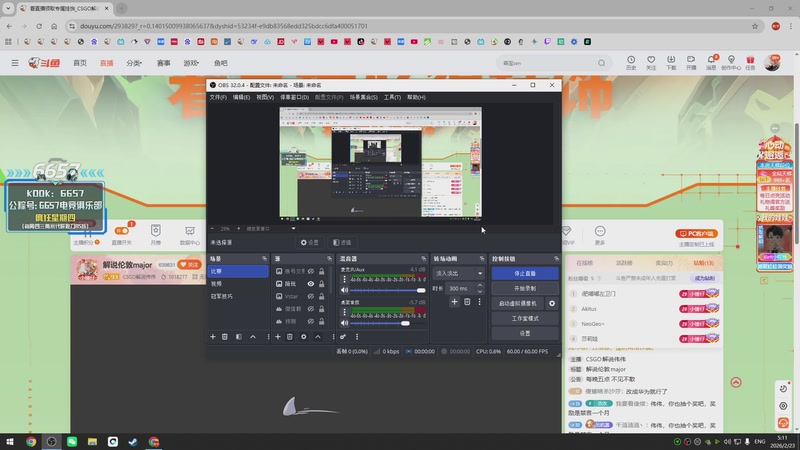Add a new source with the plus icon

278,337
